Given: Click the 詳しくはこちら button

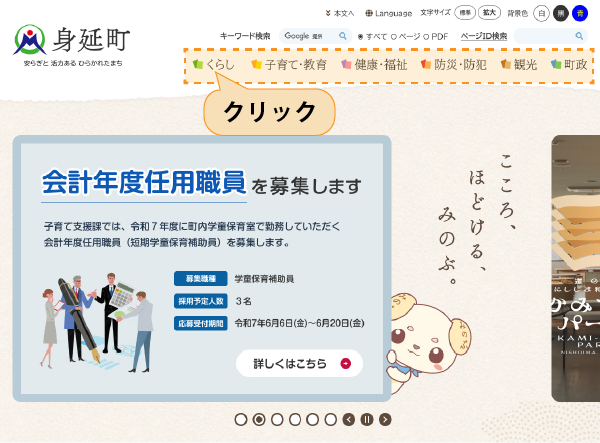Looking at the screenshot, I should click(x=299, y=363).
